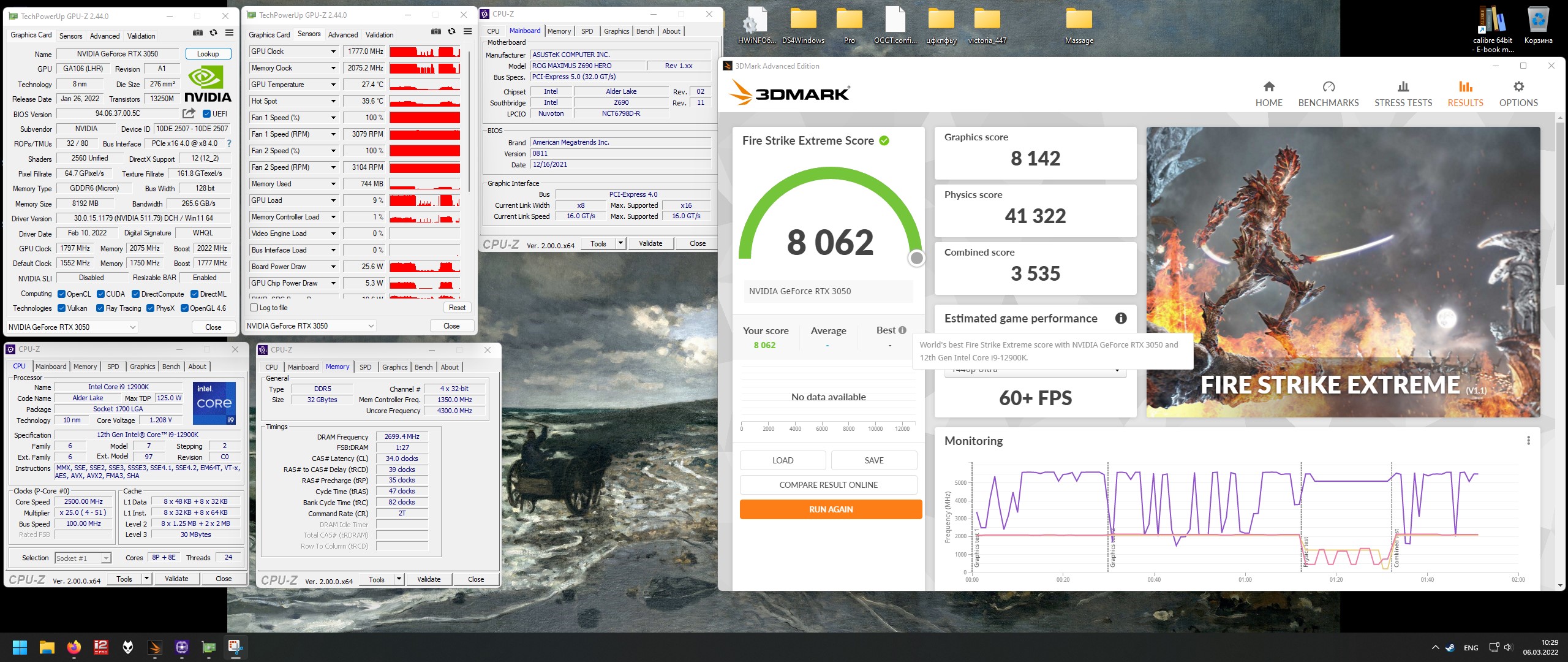Click the camera icon in GPU-Z Sensors window

click(x=435, y=32)
